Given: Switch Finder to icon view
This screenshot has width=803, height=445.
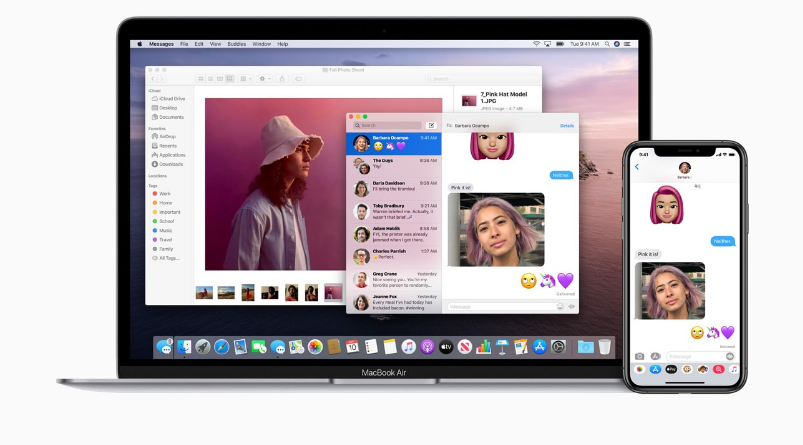Looking at the screenshot, I should (200, 79).
